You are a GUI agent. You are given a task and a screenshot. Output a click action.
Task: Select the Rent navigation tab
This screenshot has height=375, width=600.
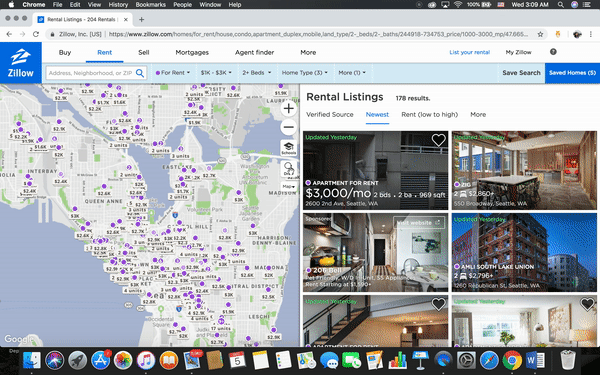[x=104, y=52]
